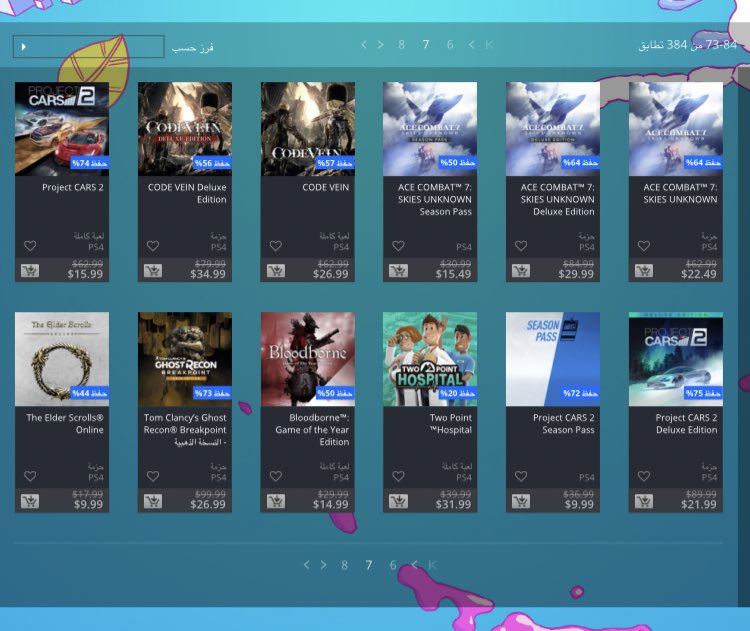The image size is (750, 631).
Task: Add The Elder Scrolls Online to cart
Action: click(30, 501)
